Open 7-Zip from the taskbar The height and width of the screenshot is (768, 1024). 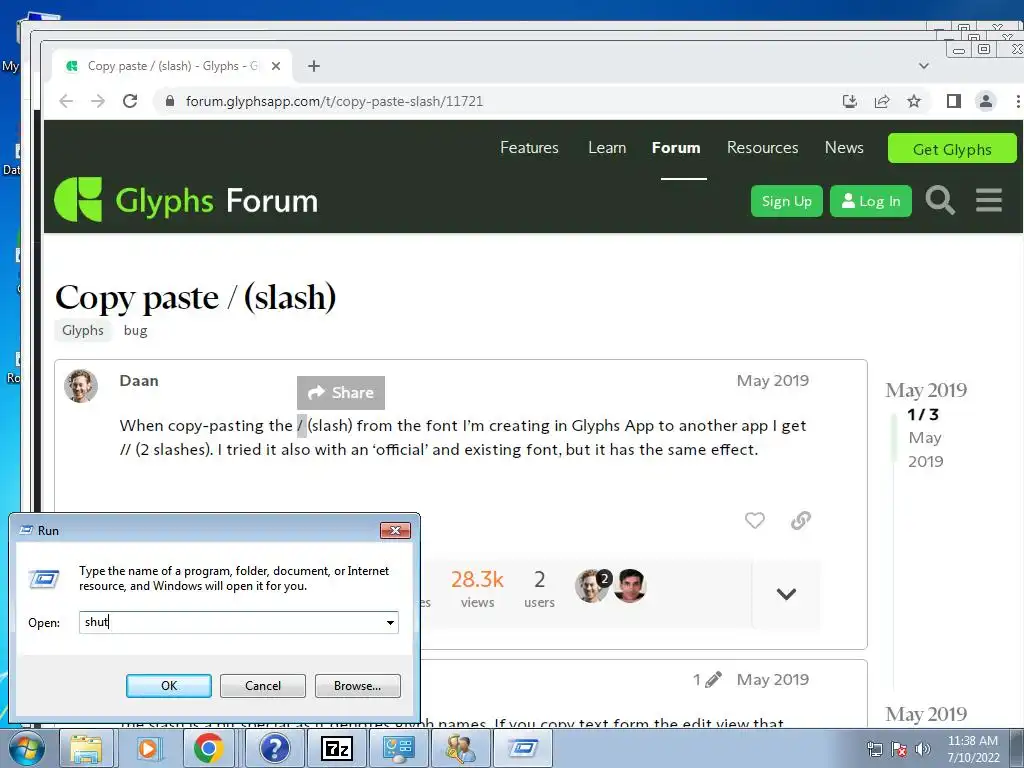point(336,748)
